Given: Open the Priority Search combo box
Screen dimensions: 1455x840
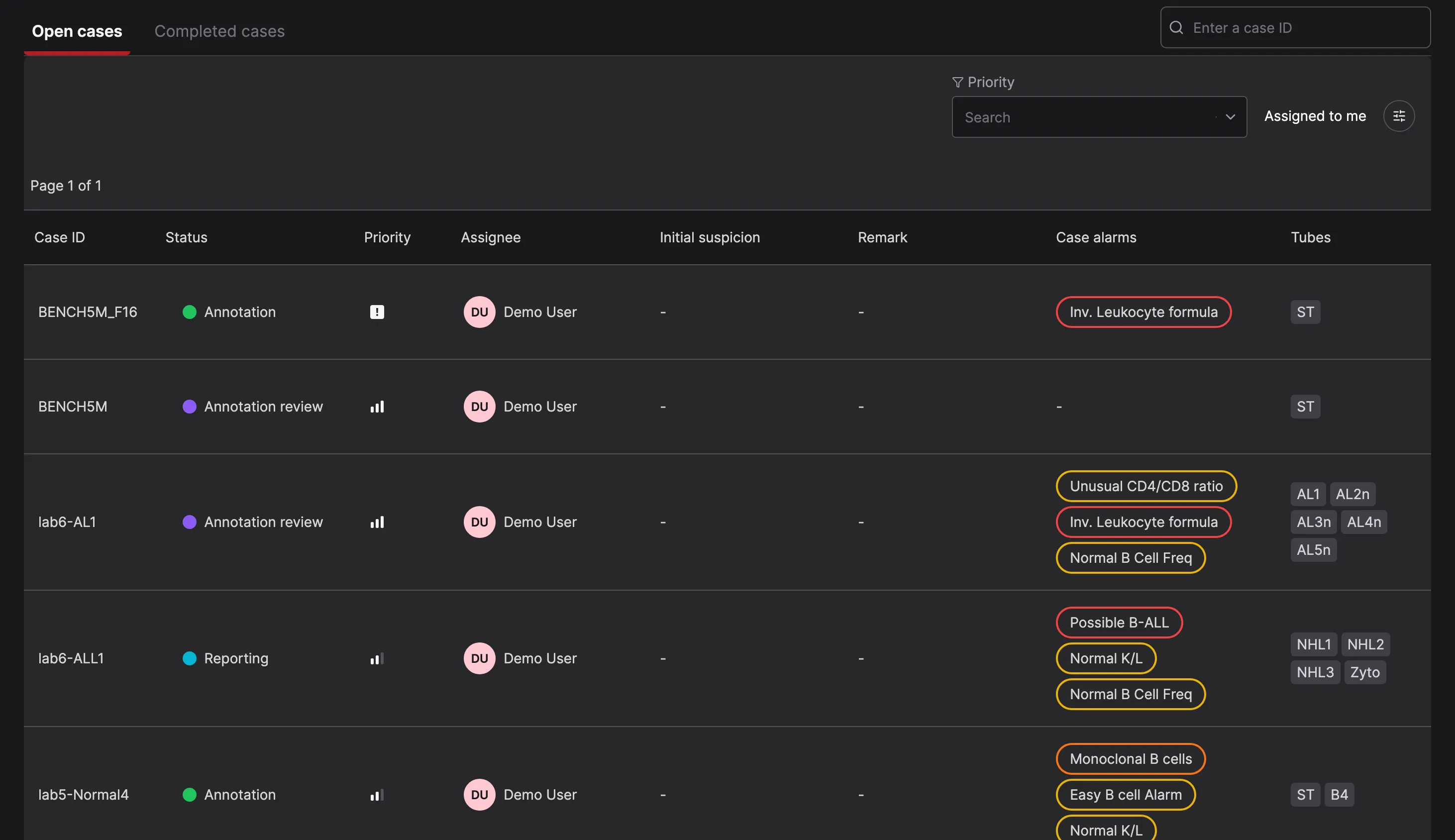Looking at the screenshot, I should (1099, 117).
